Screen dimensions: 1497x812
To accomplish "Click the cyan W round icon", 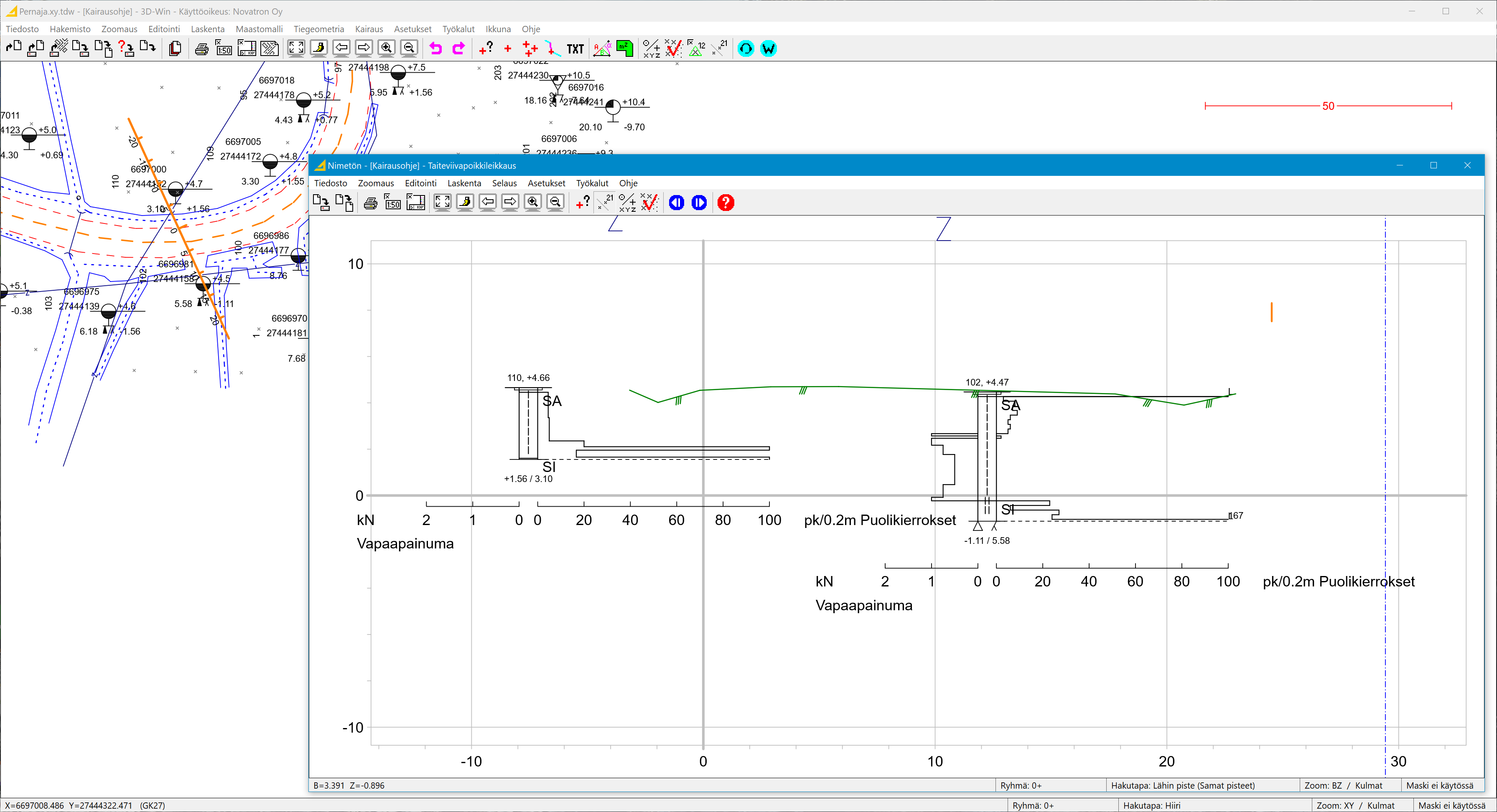I will pos(768,48).
